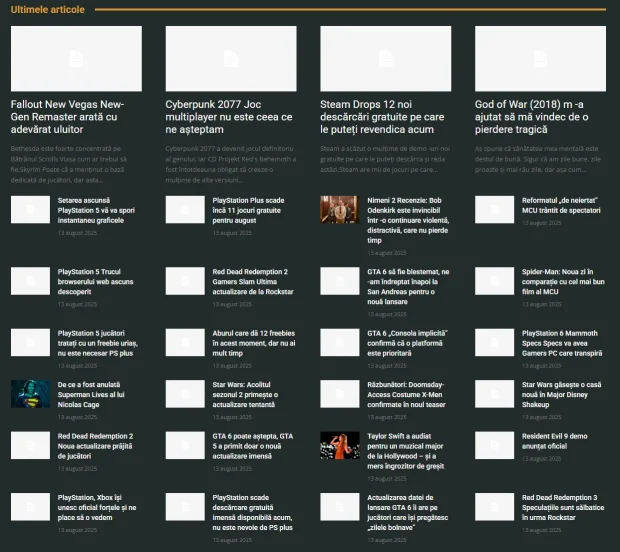Click the excerpt starting 'Cyberpunk 2077 a devenit jocul'
Viewport: 620px width, 552px height.
tap(231, 164)
